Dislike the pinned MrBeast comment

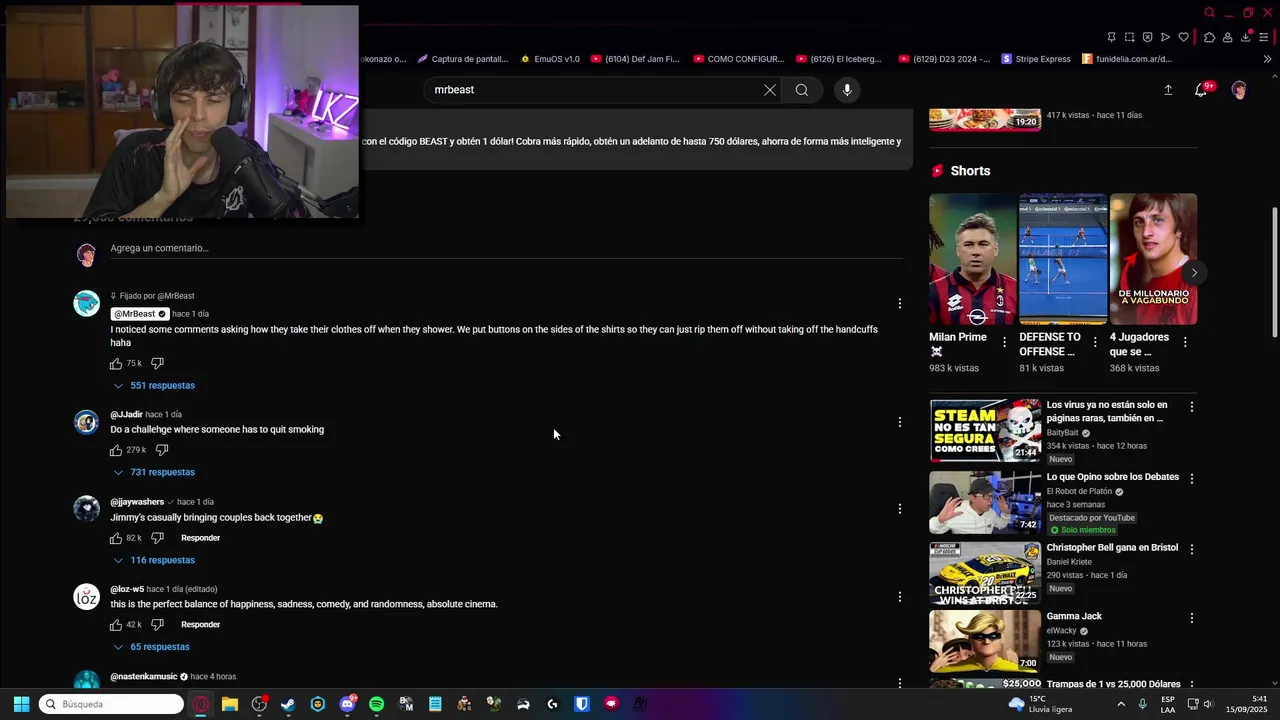pyautogui.click(x=157, y=363)
